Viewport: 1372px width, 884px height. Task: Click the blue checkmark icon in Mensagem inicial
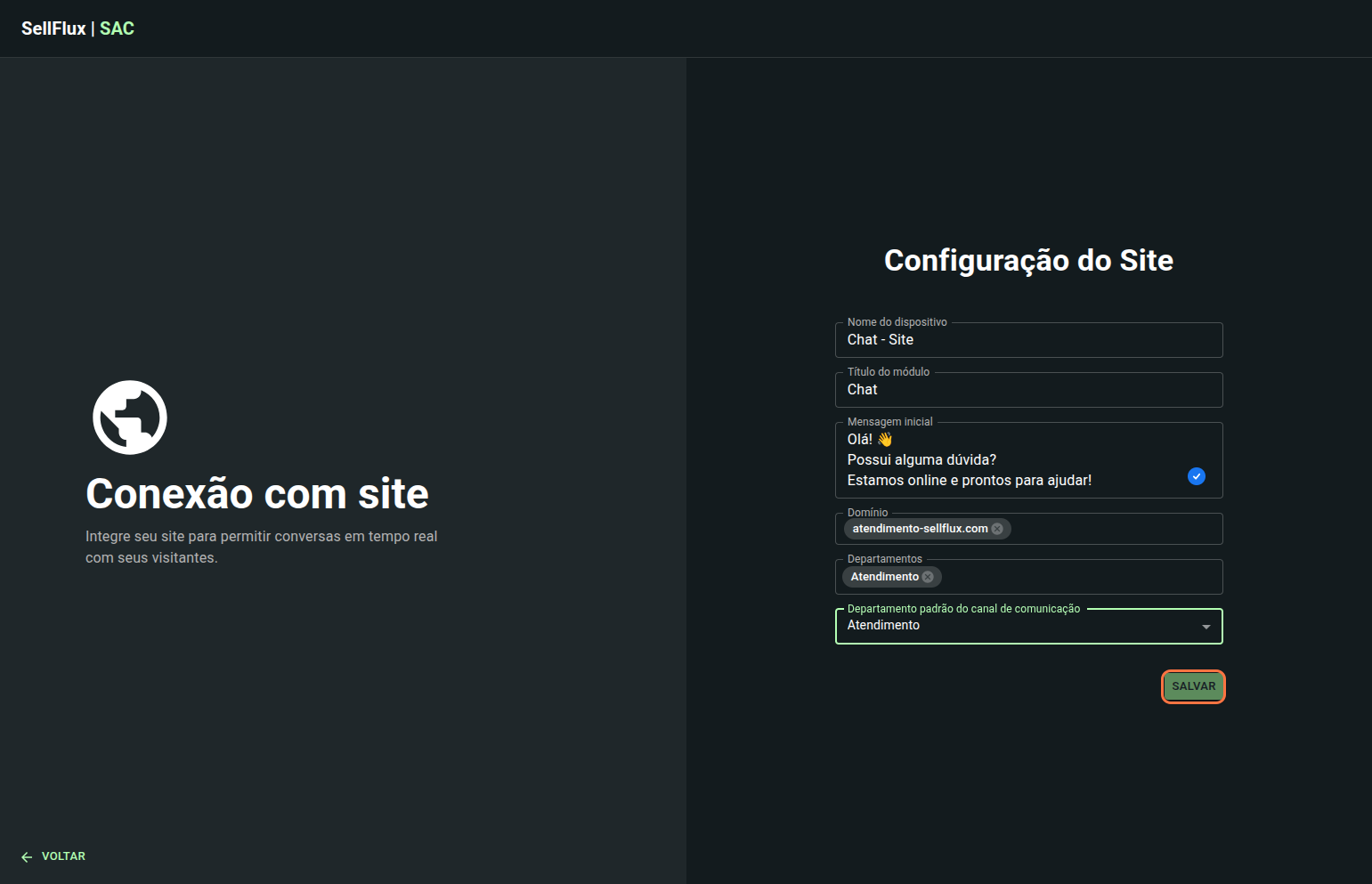(x=1197, y=476)
